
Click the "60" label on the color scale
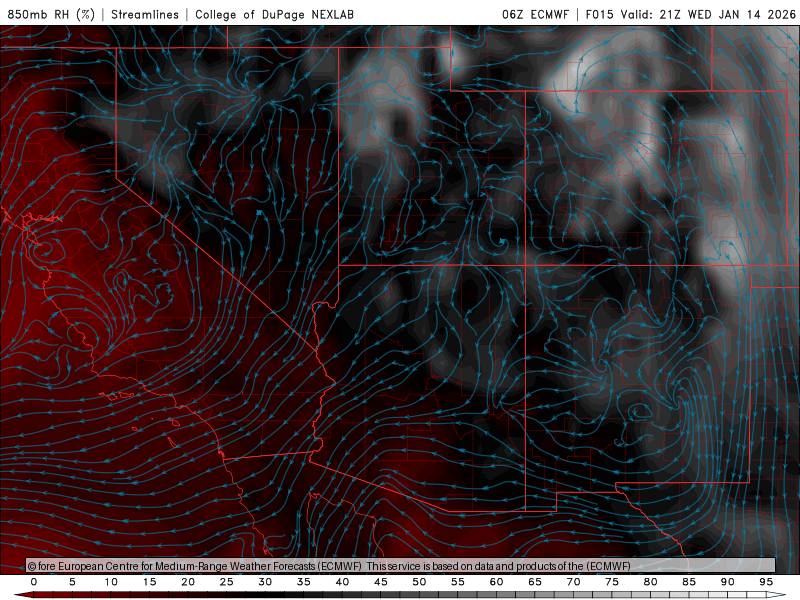pos(496,582)
